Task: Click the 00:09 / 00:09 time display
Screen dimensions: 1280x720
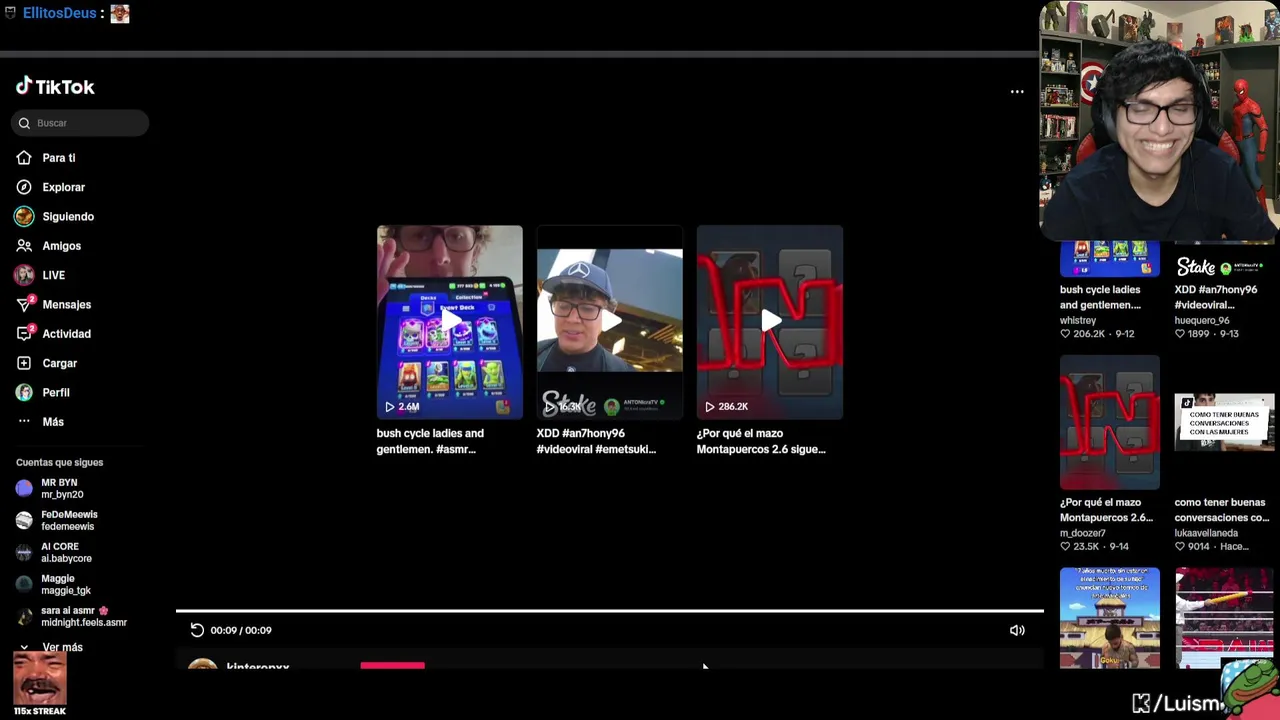Action: (x=241, y=630)
